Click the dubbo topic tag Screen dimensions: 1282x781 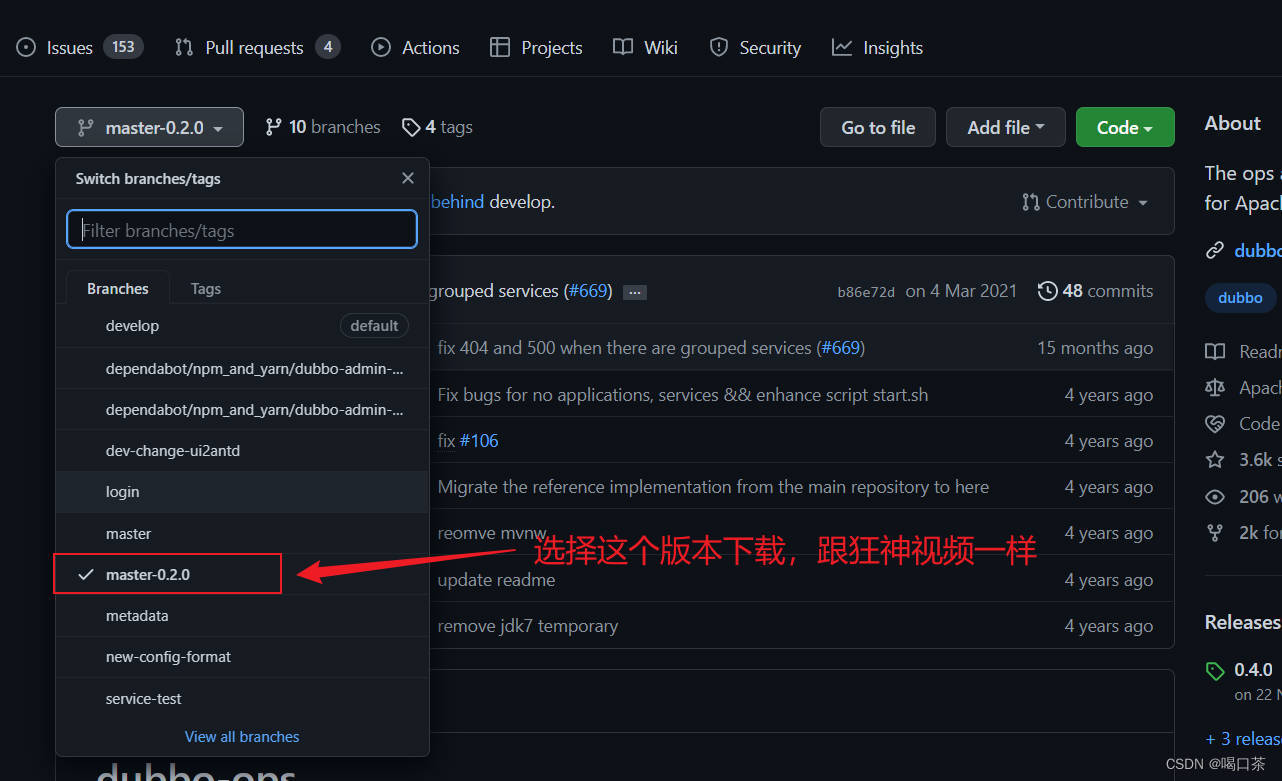tap(1240, 297)
